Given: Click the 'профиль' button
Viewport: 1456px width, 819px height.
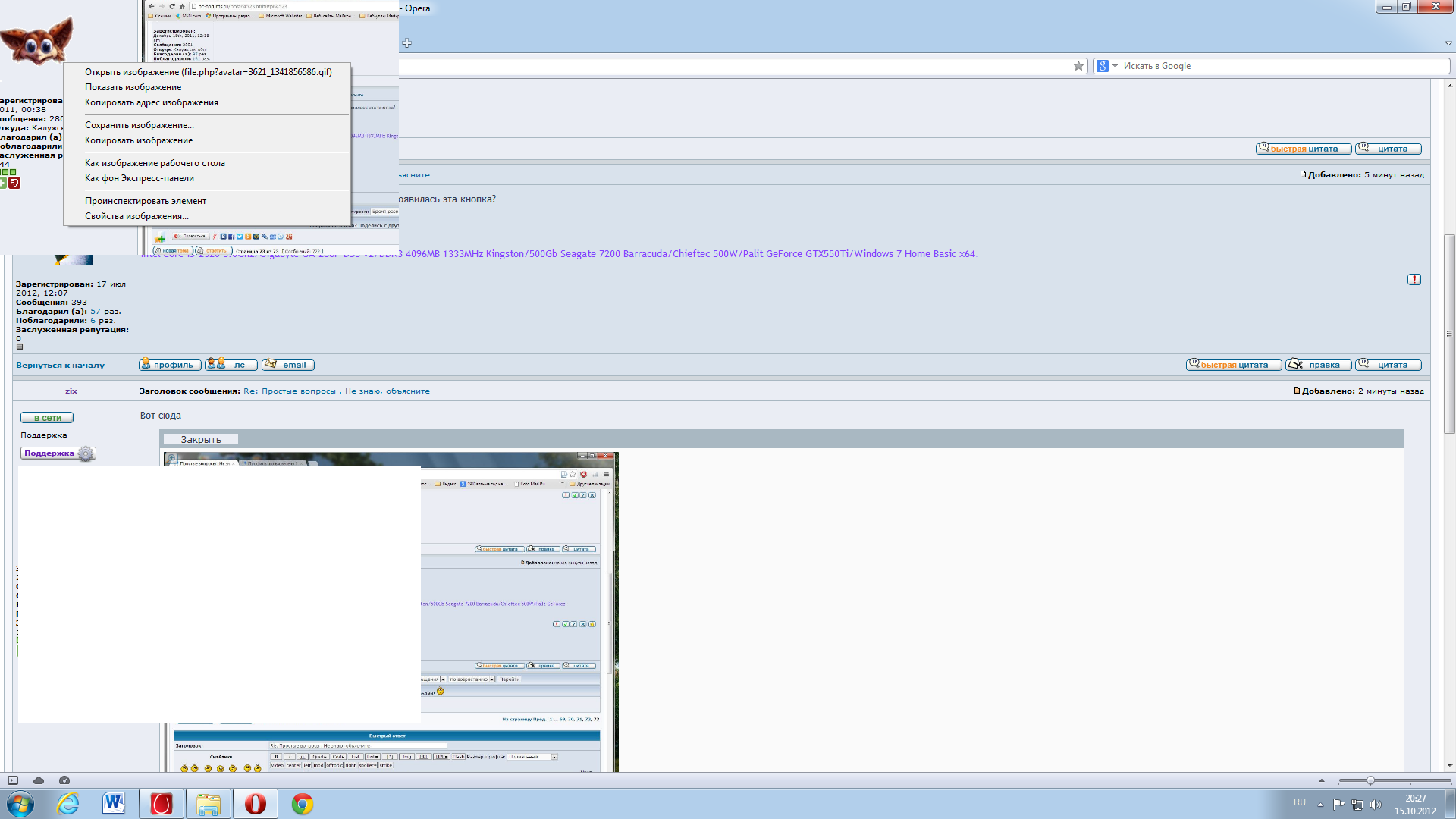Looking at the screenshot, I should pyautogui.click(x=171, y=365).
